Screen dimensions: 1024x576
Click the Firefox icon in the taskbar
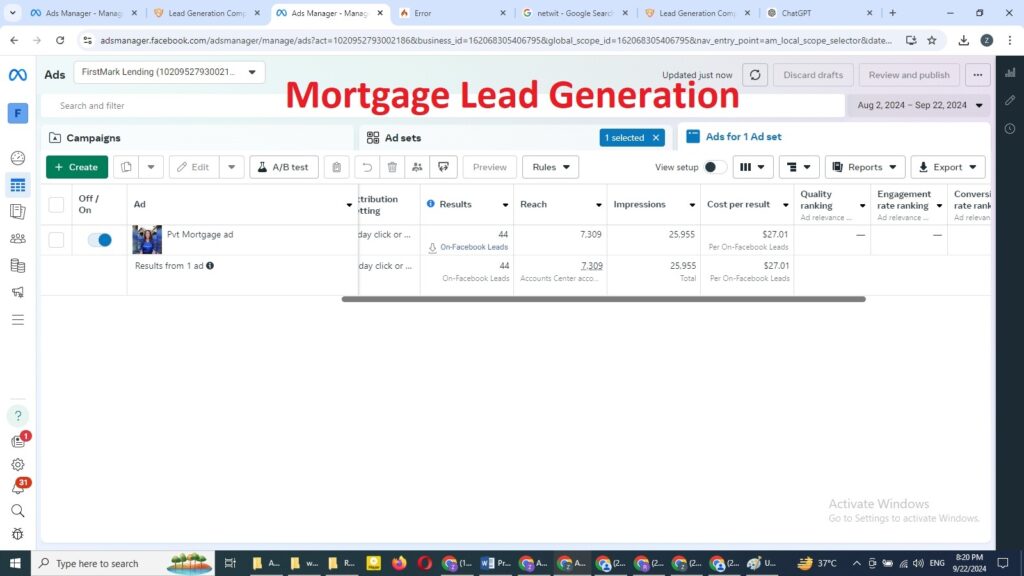tap(399, 563)
